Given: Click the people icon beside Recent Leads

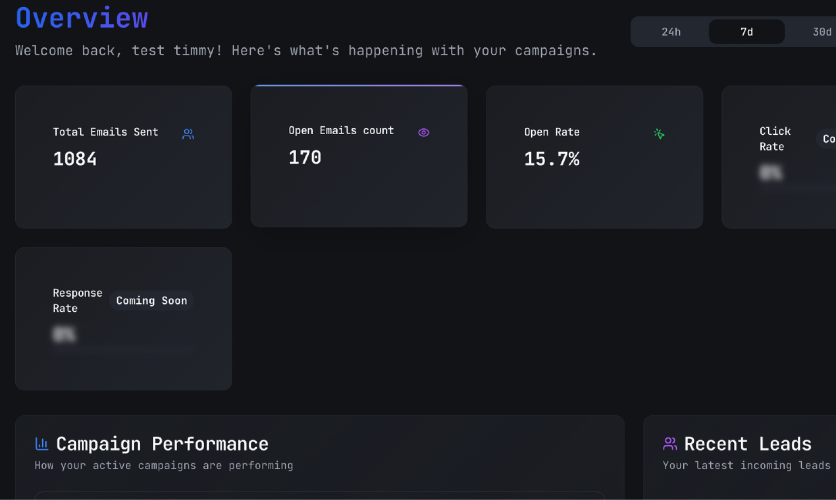Looking at the screenshot, I should click(x=670, y=443).
